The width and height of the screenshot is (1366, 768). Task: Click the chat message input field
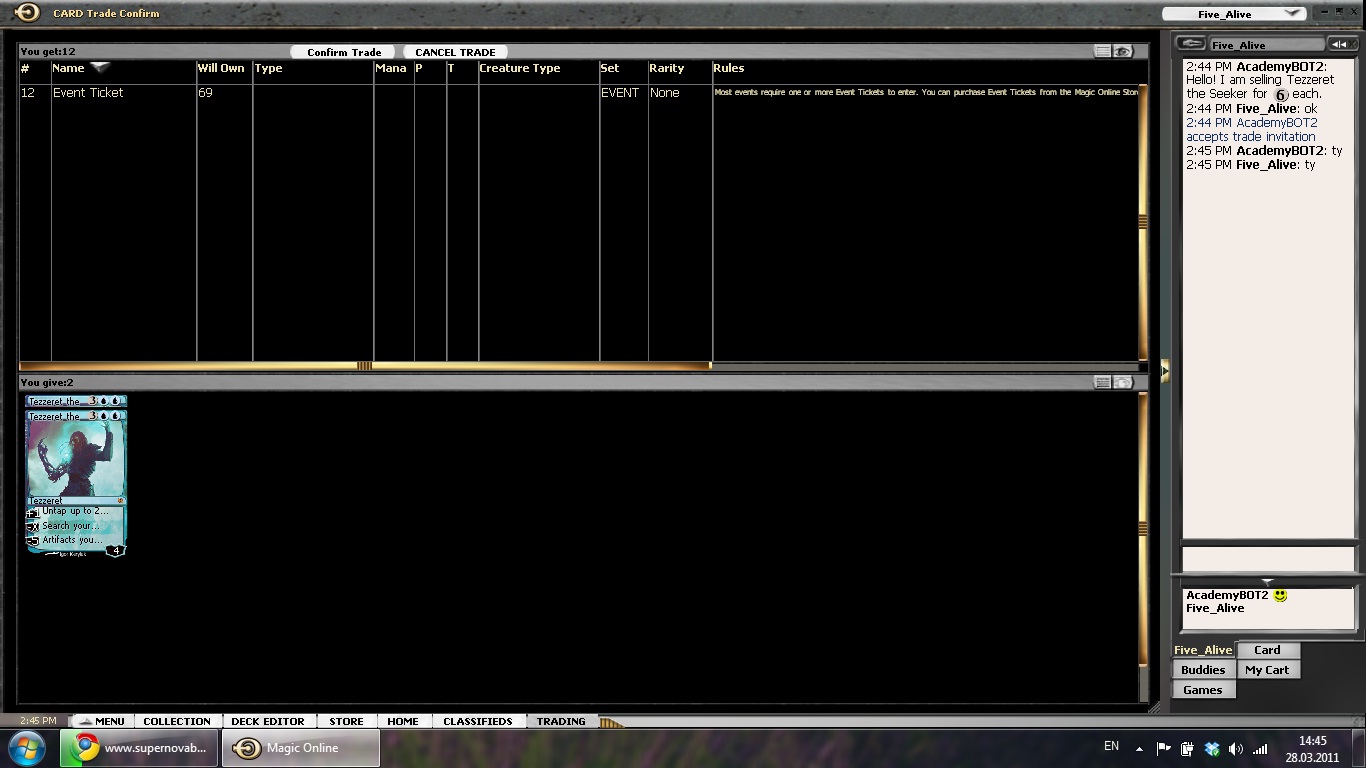pos(1268,558)
